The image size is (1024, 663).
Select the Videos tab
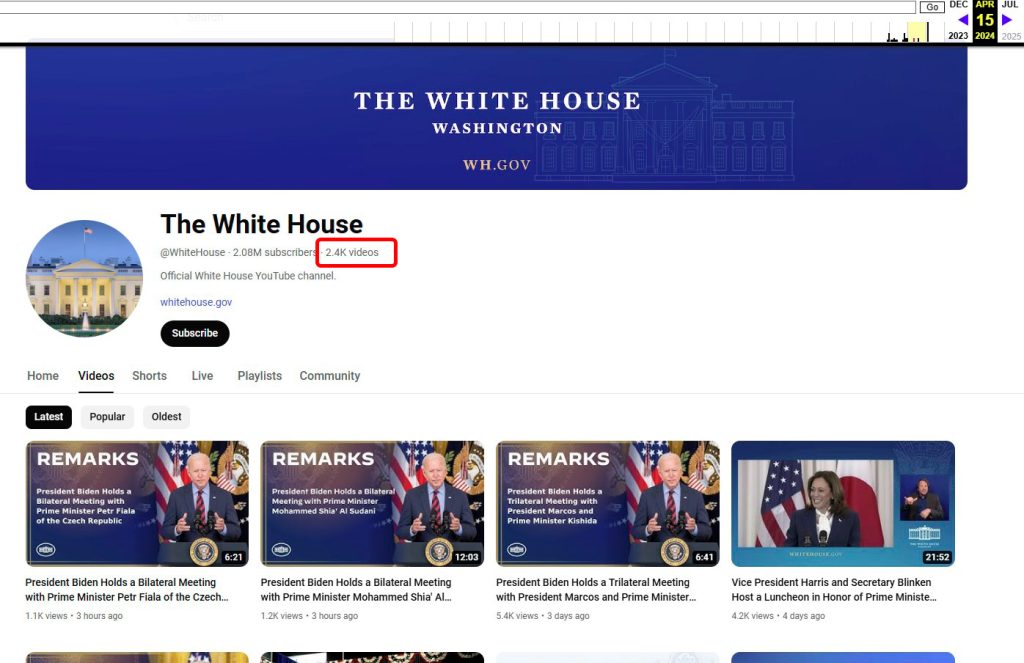coord(96,376)
